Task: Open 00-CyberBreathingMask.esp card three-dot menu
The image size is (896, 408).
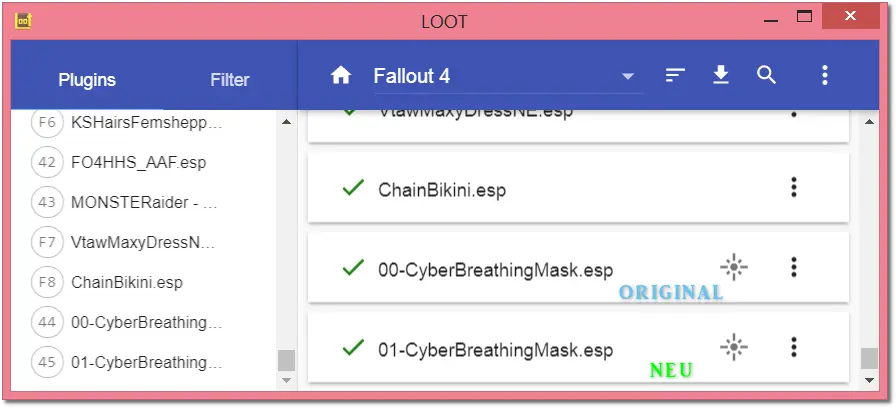Action: pyautogui.click(x=794, y=267)
